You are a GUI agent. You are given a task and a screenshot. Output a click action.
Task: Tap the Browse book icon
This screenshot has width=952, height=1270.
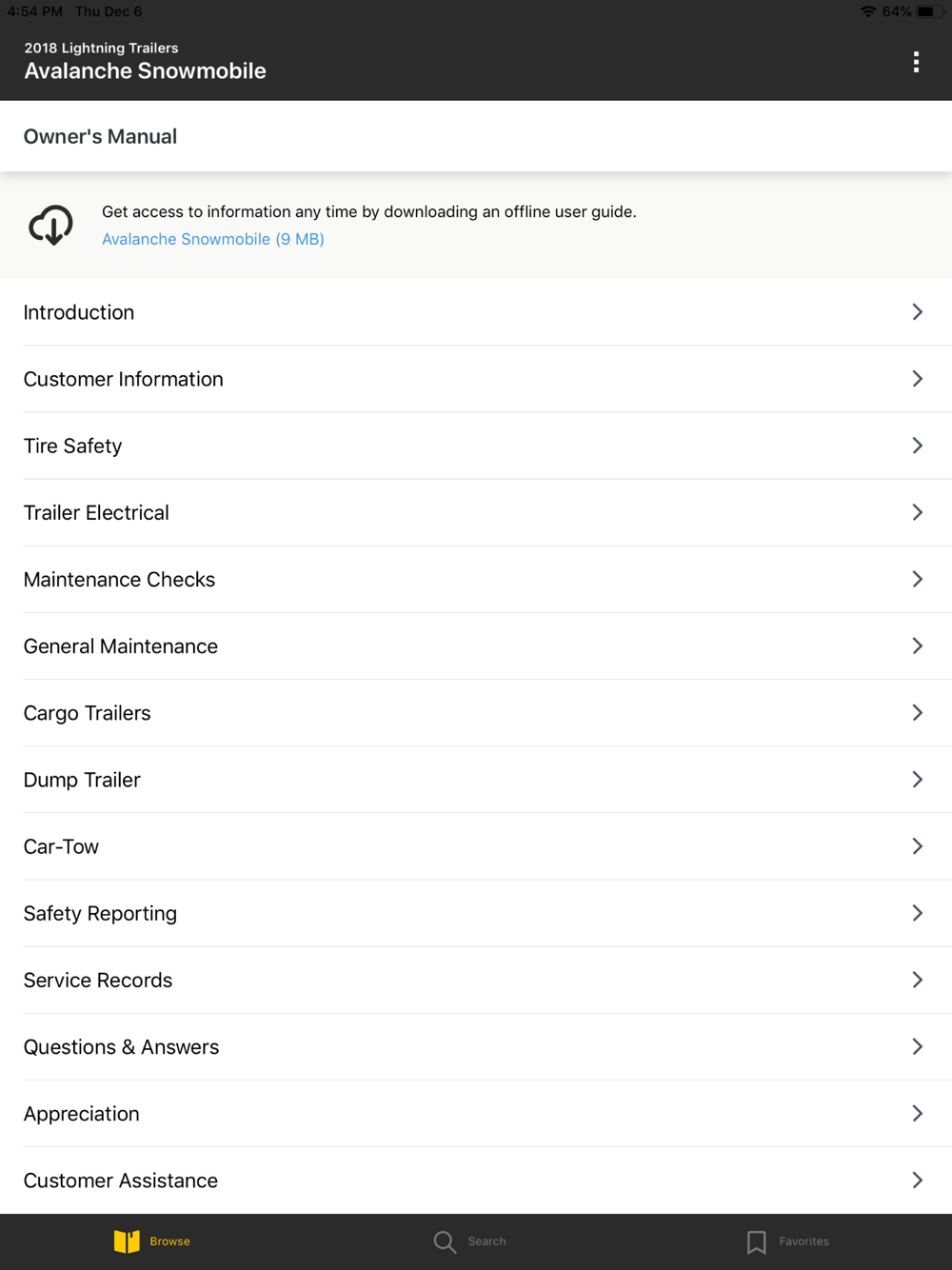click(127, 1241)
